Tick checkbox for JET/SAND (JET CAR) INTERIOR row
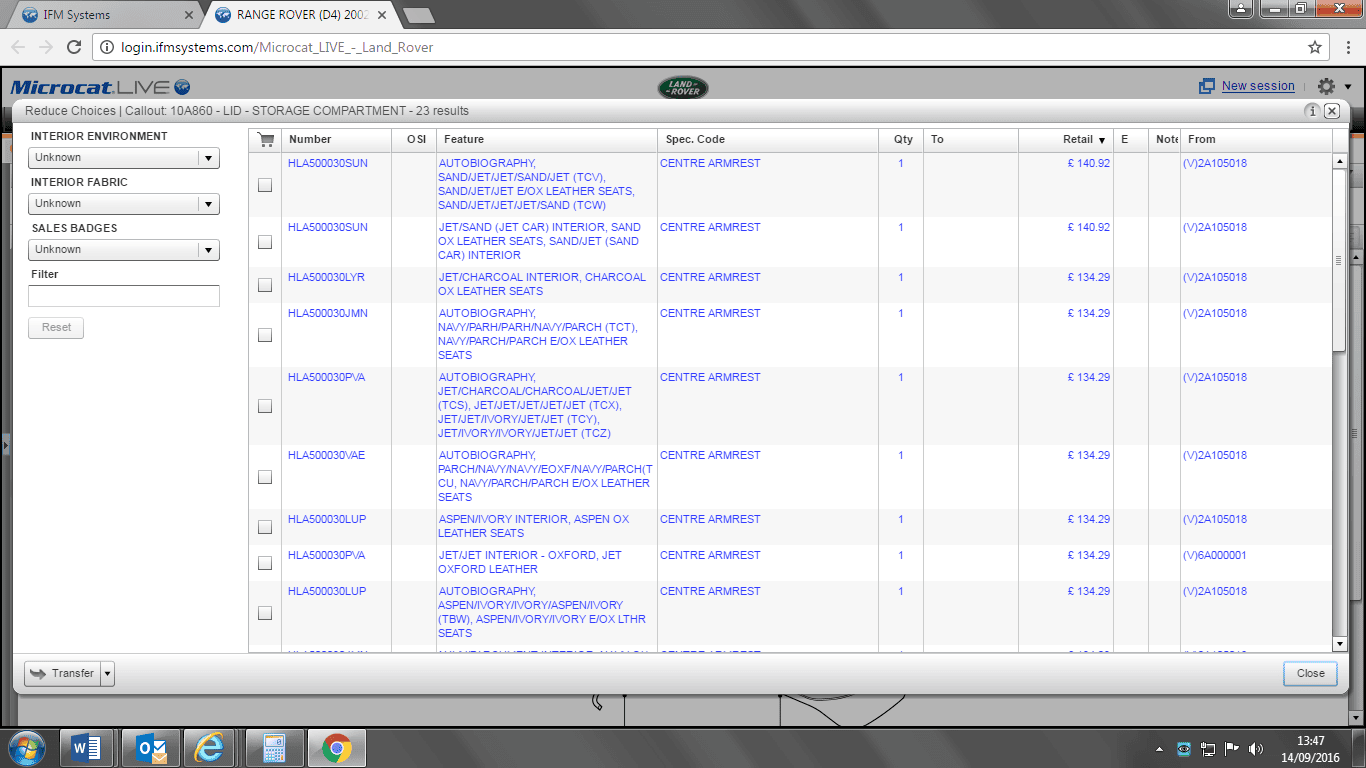The image size is (1366, 768). click(x=265, y=242)
